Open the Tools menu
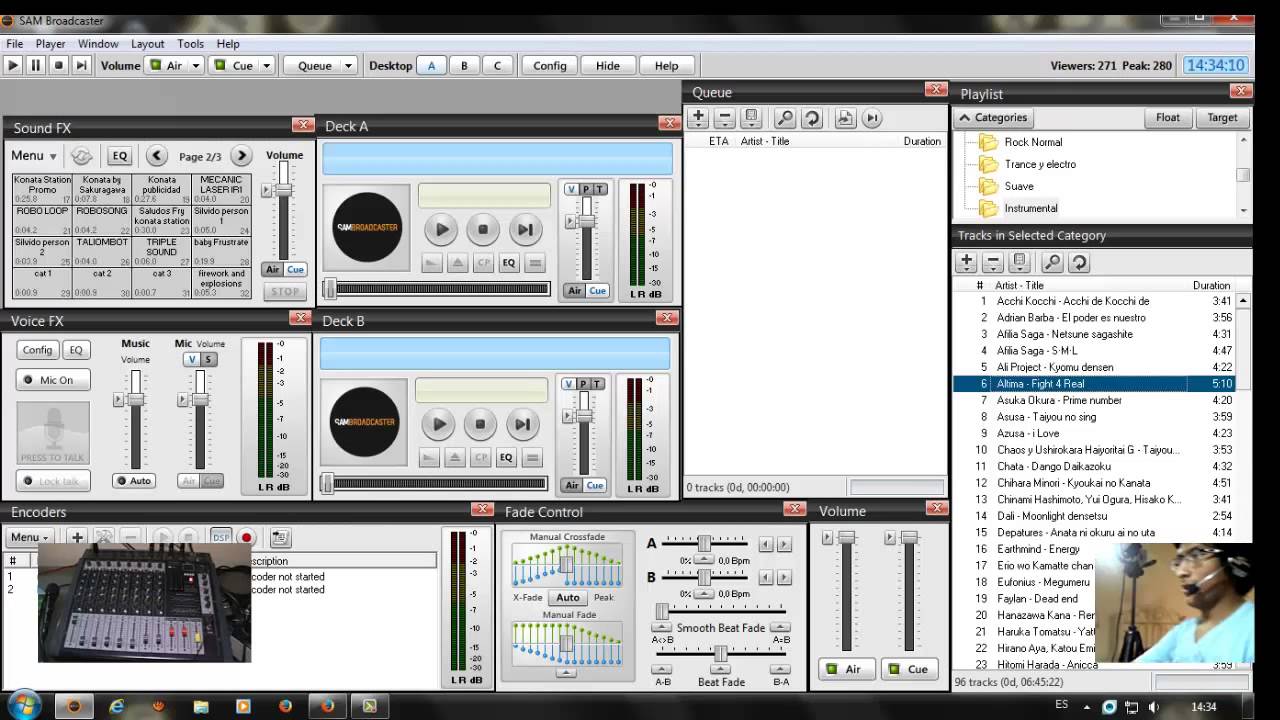This screenshot has height=720, width=1280. [x=190, y=44]
